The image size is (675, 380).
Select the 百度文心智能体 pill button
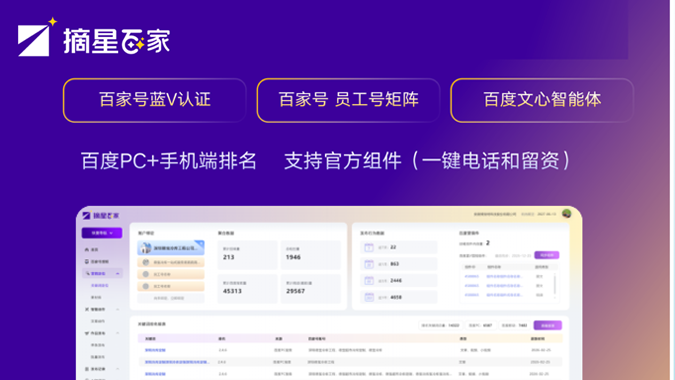(x=542, y=100)
